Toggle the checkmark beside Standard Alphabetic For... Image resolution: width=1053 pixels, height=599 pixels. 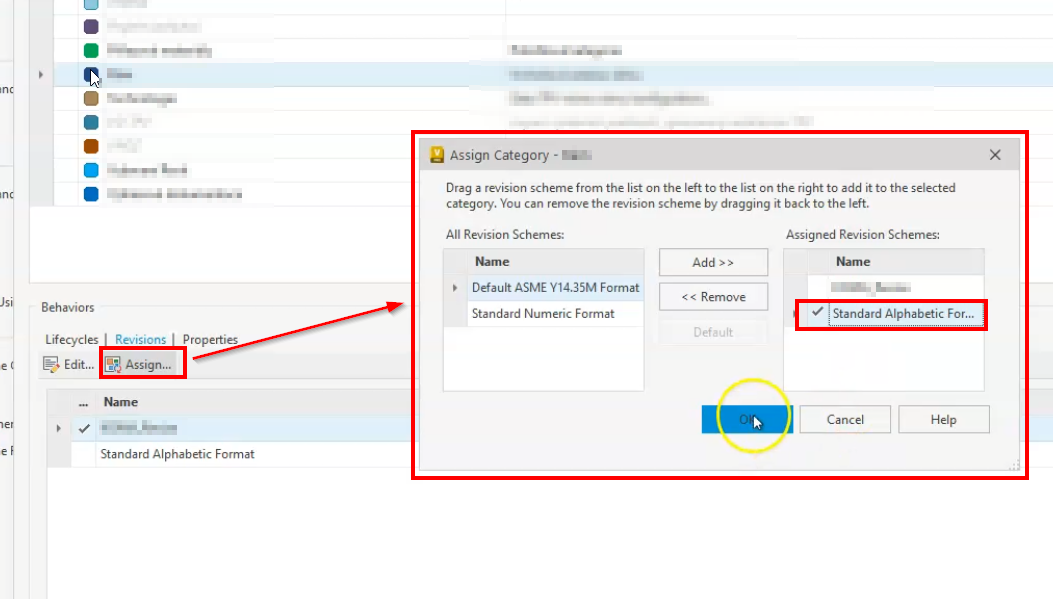tap(819, 315)
